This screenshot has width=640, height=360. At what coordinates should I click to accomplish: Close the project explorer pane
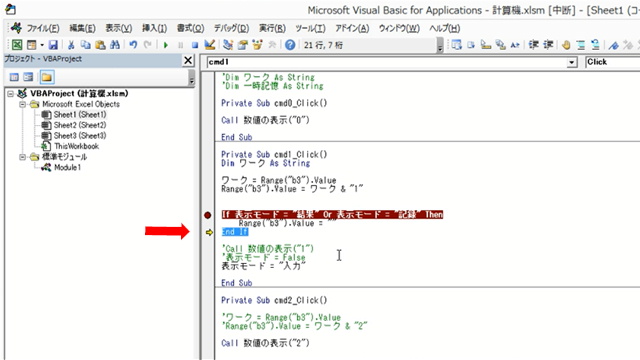coord(188,60)
